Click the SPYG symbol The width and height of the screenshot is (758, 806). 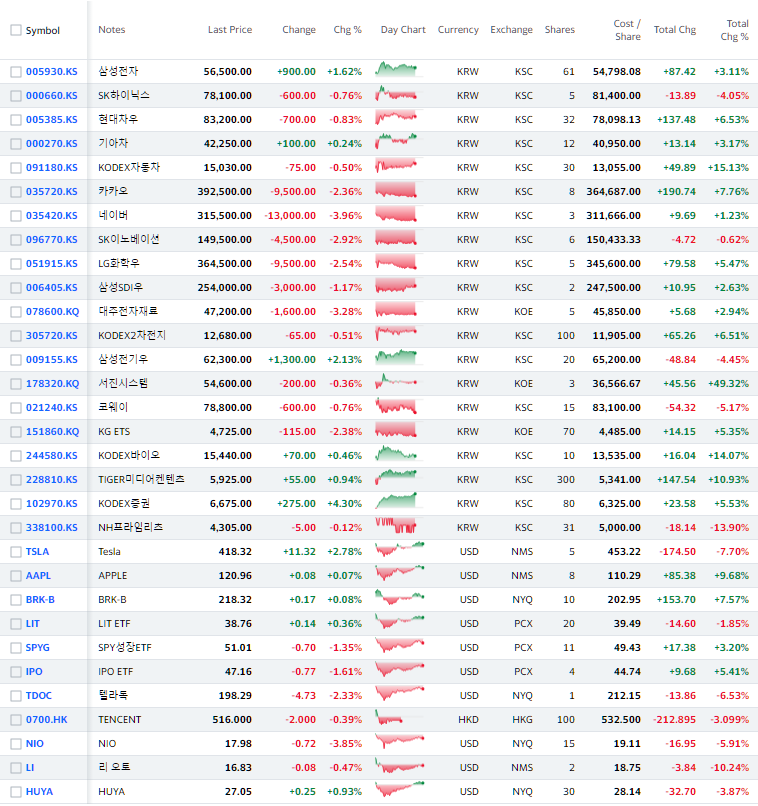[x=38, y=647]
